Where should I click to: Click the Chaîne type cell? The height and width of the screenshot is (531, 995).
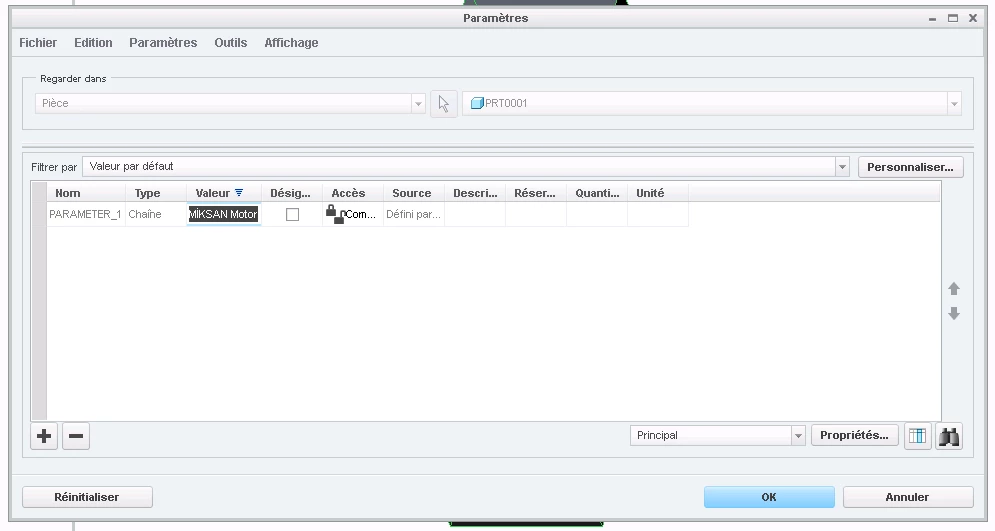pyautogui.click(x=155, y=214)
